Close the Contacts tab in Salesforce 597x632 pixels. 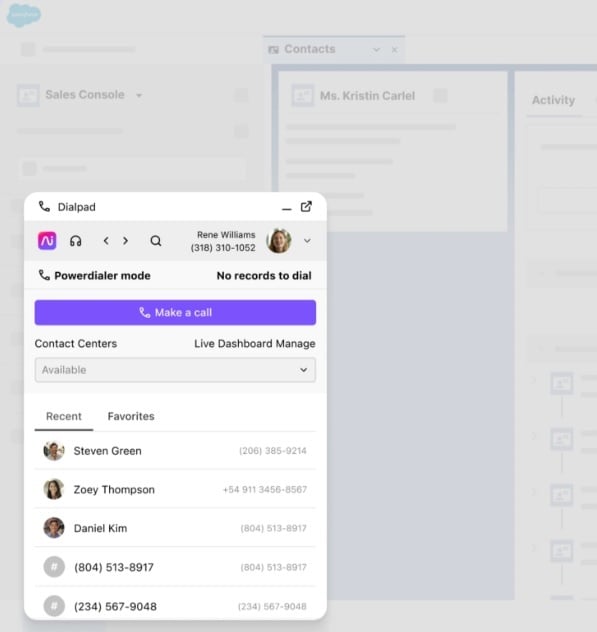pyautogui.click(x=395, y=50)
